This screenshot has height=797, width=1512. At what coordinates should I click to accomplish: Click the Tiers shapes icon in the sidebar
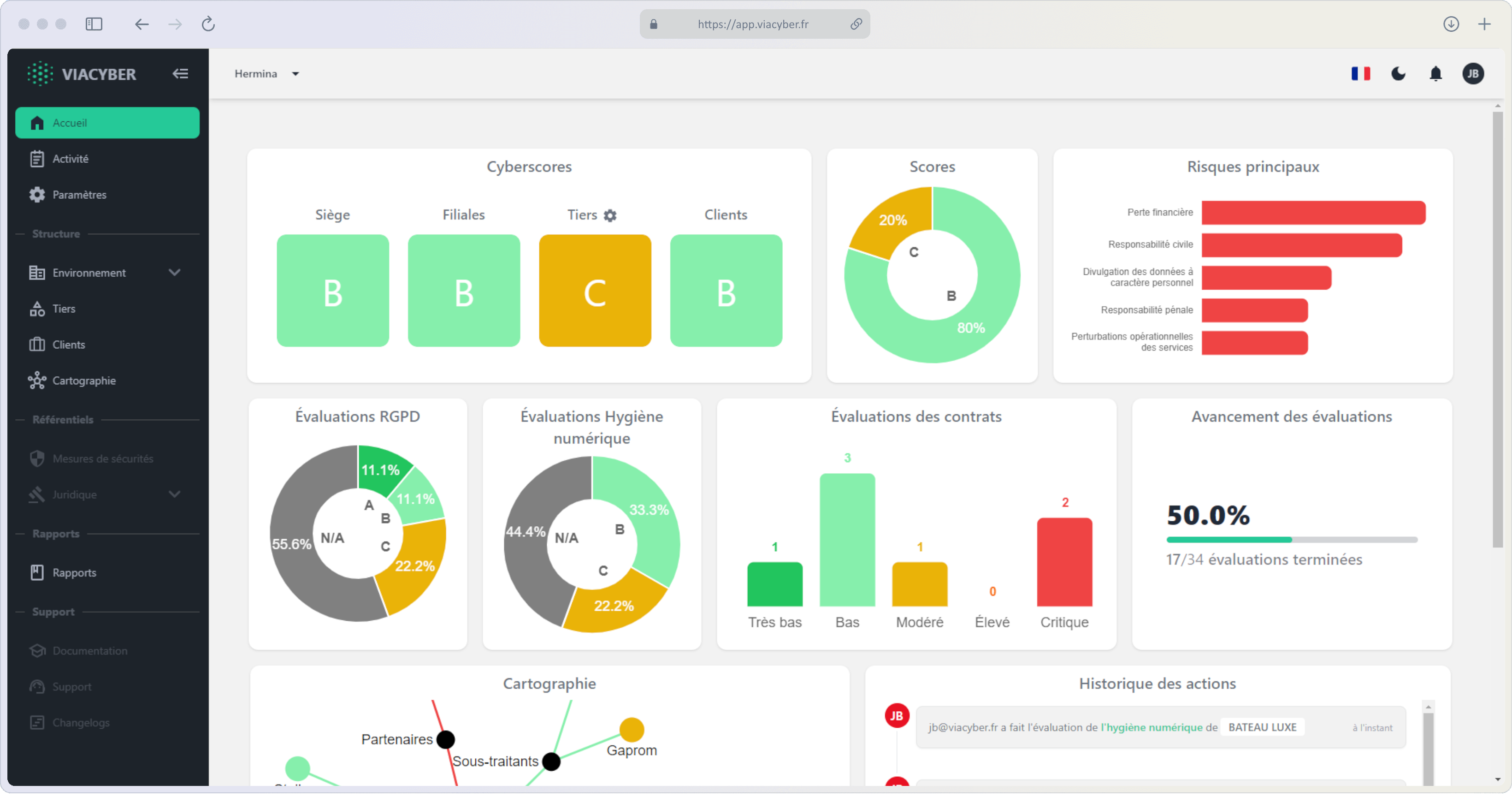point(37,309)
